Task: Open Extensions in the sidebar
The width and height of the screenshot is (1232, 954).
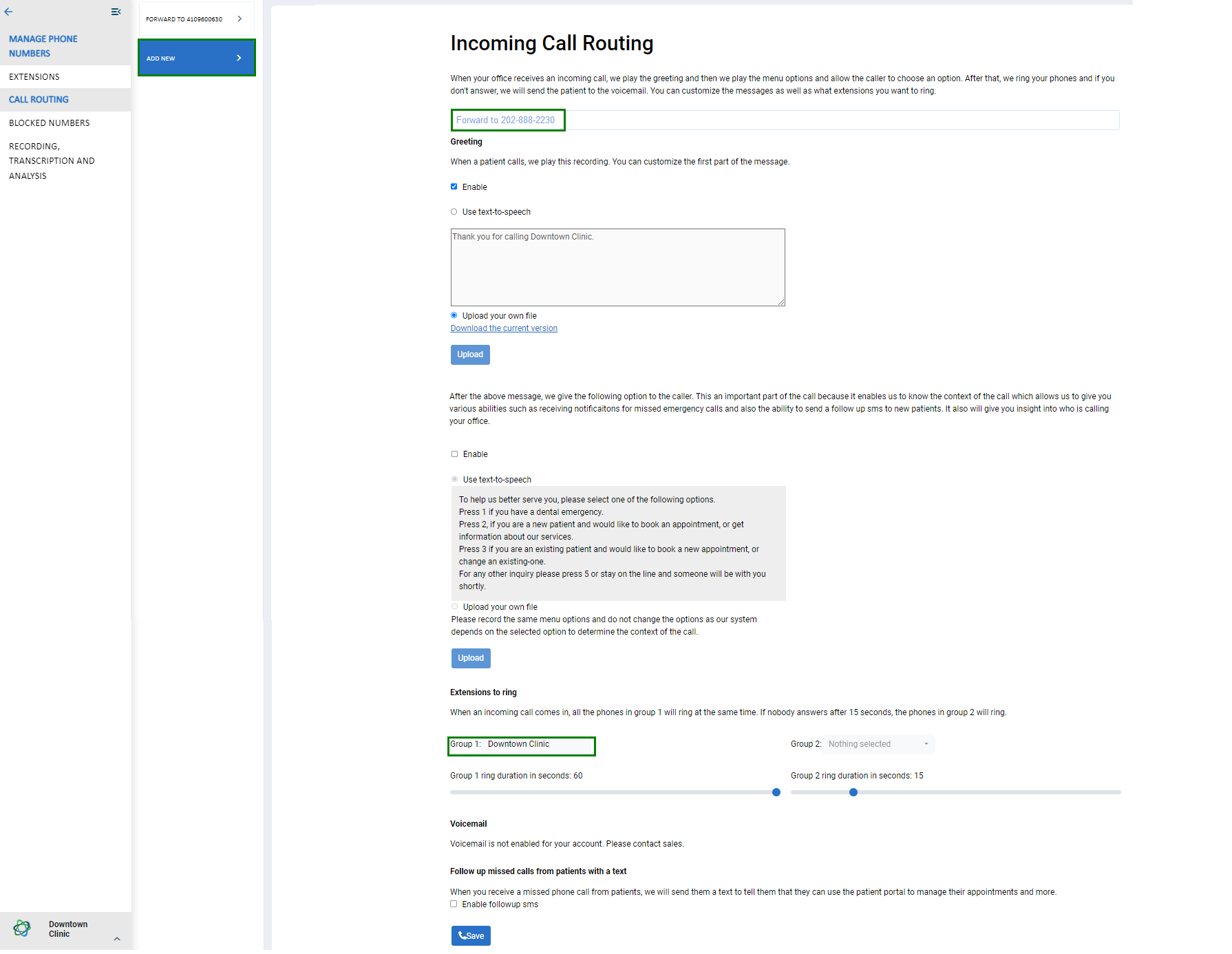Action: click(34, 76)
